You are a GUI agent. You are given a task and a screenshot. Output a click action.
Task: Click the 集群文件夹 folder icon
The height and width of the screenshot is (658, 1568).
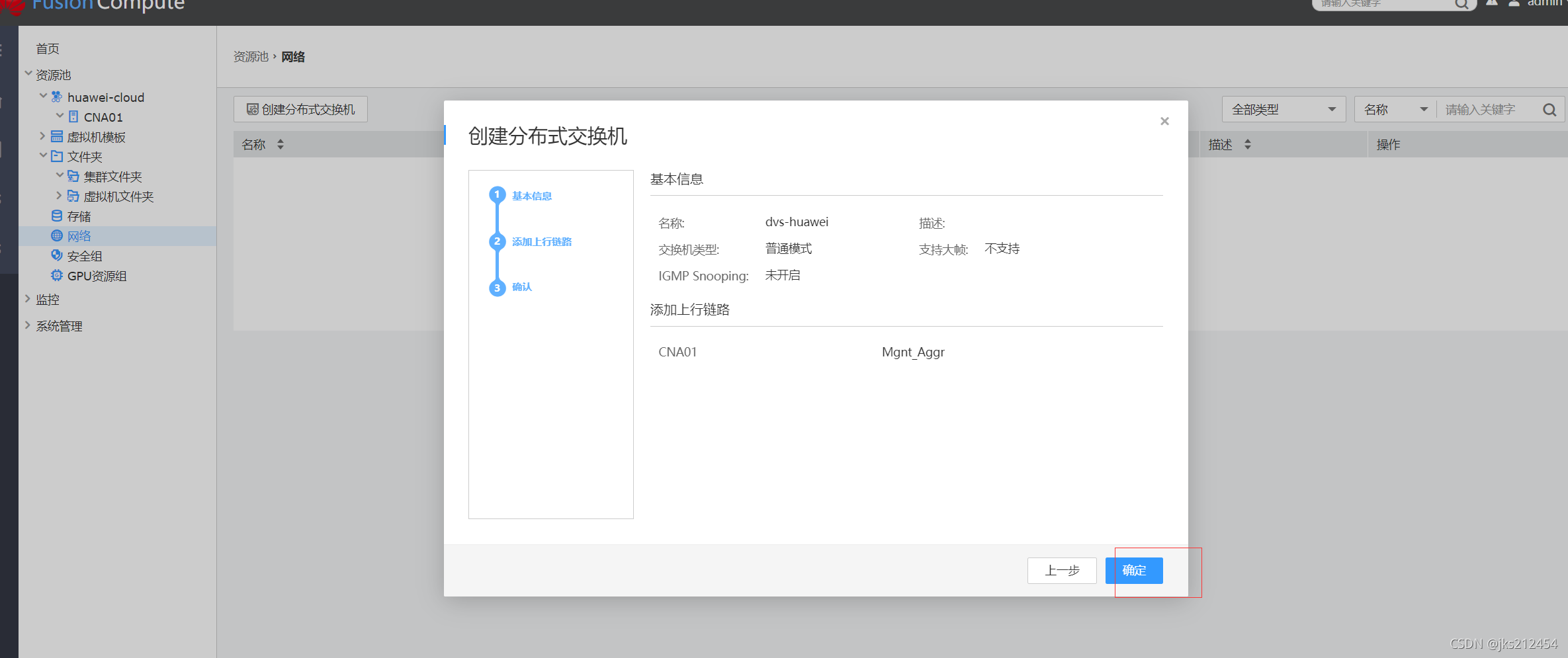[73, 176]
